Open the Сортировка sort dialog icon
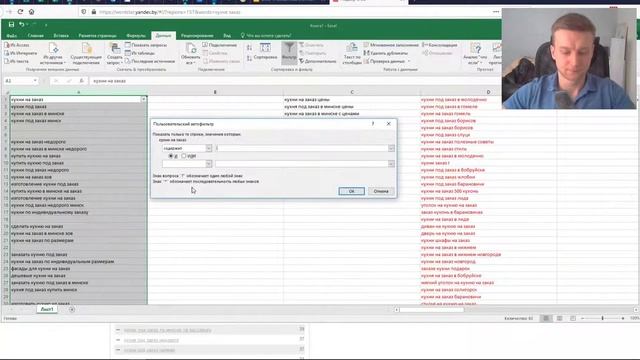 pos(265,51)
